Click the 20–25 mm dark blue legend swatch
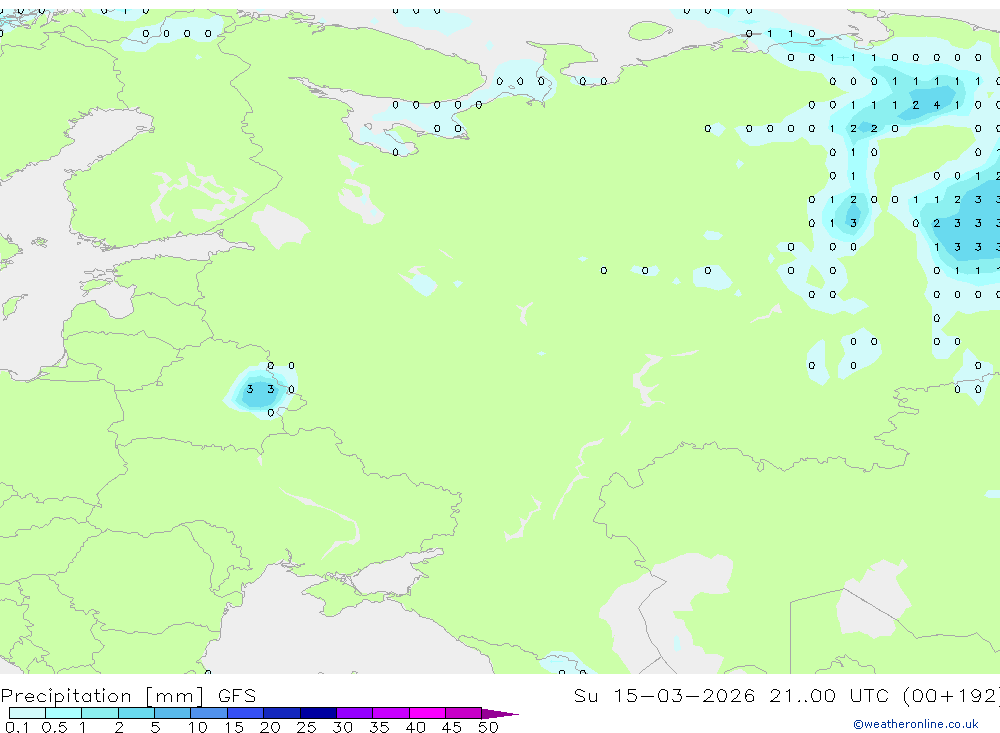The width and height of the screenshot is (1000, 733). click(282, 713)
